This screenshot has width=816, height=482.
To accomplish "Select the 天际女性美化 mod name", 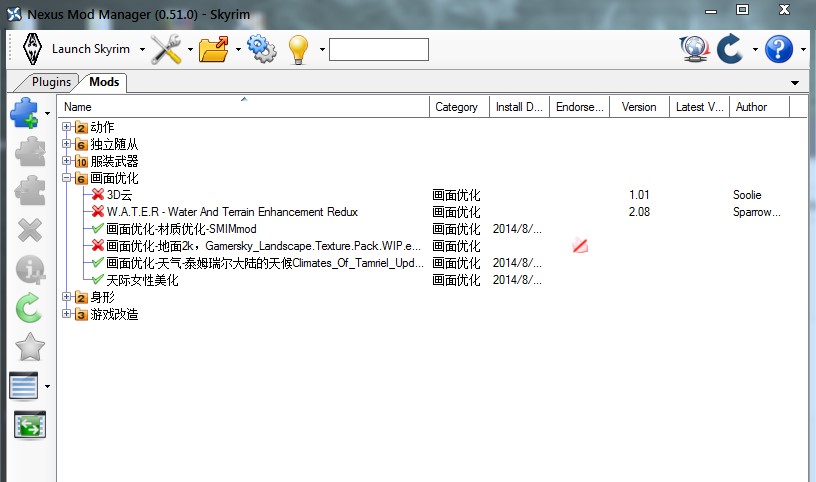I will click(x=142, y=280).
